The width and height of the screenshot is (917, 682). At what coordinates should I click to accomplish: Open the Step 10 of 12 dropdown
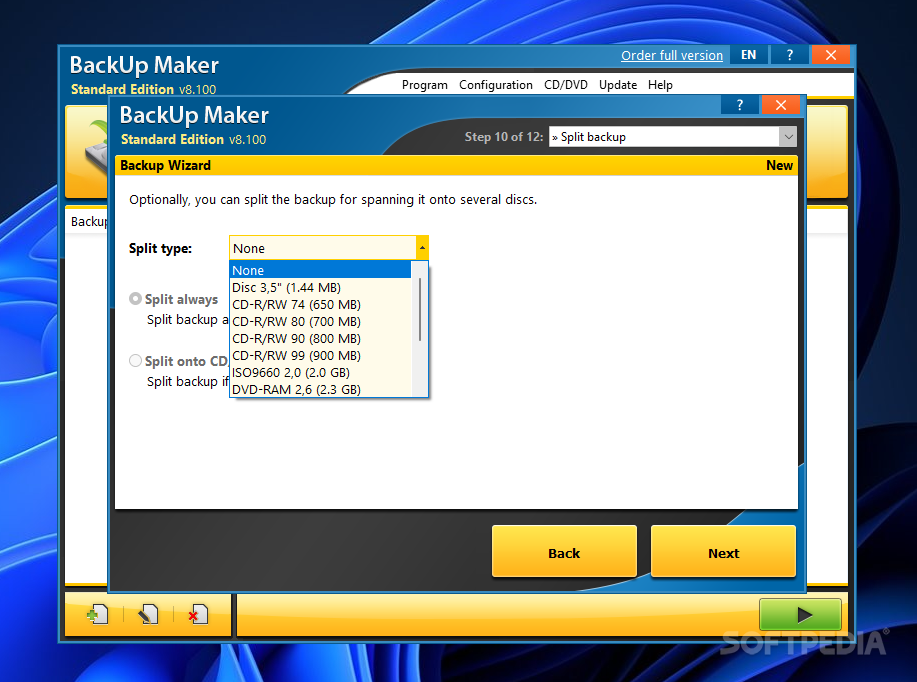pyautogui.click(x=788, y=137)
